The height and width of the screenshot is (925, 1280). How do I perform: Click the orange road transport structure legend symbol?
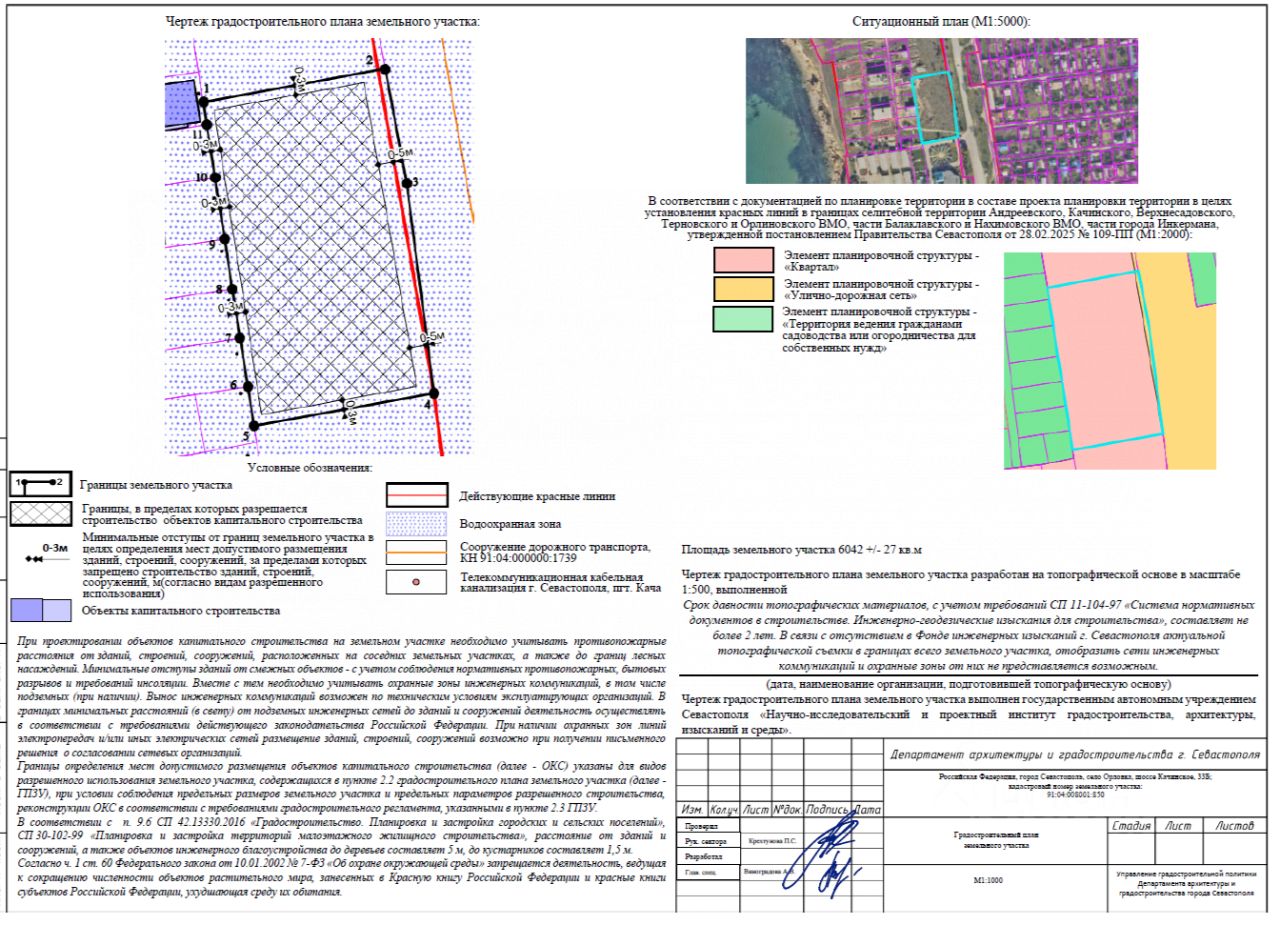(417, 552)
